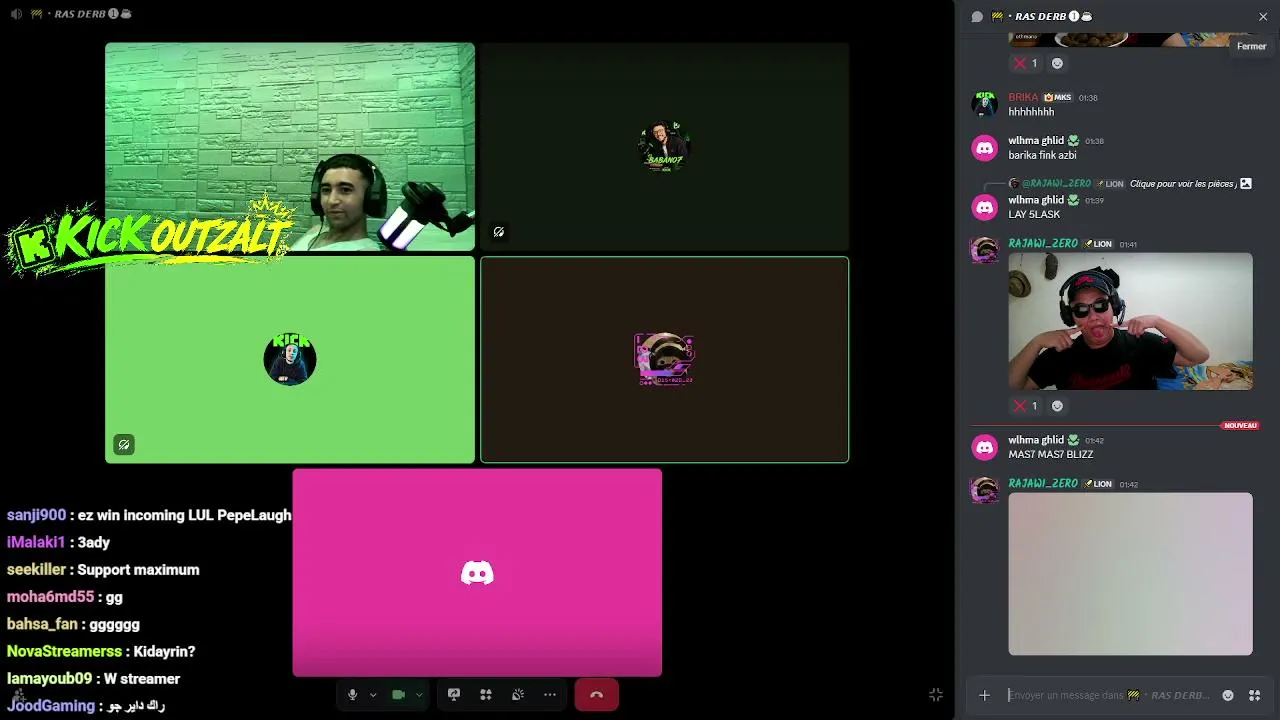Turn off the green camera button
This screenshot has width=1280, height=720.
click(x=399, y=695)
